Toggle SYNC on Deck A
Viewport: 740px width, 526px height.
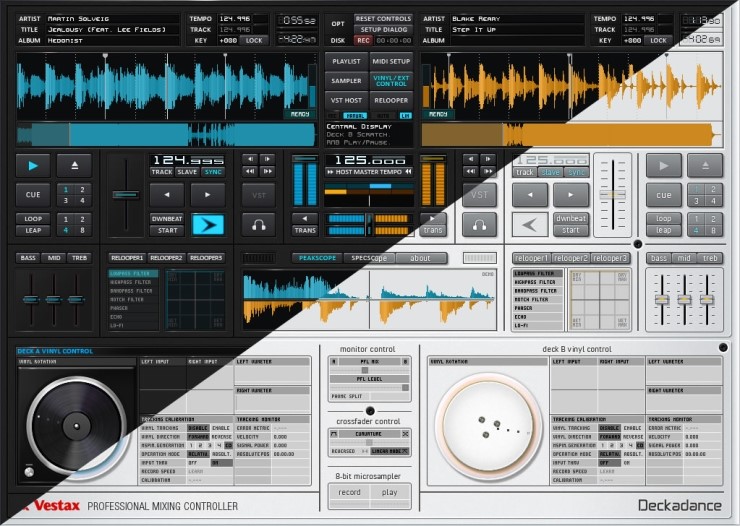215,172
